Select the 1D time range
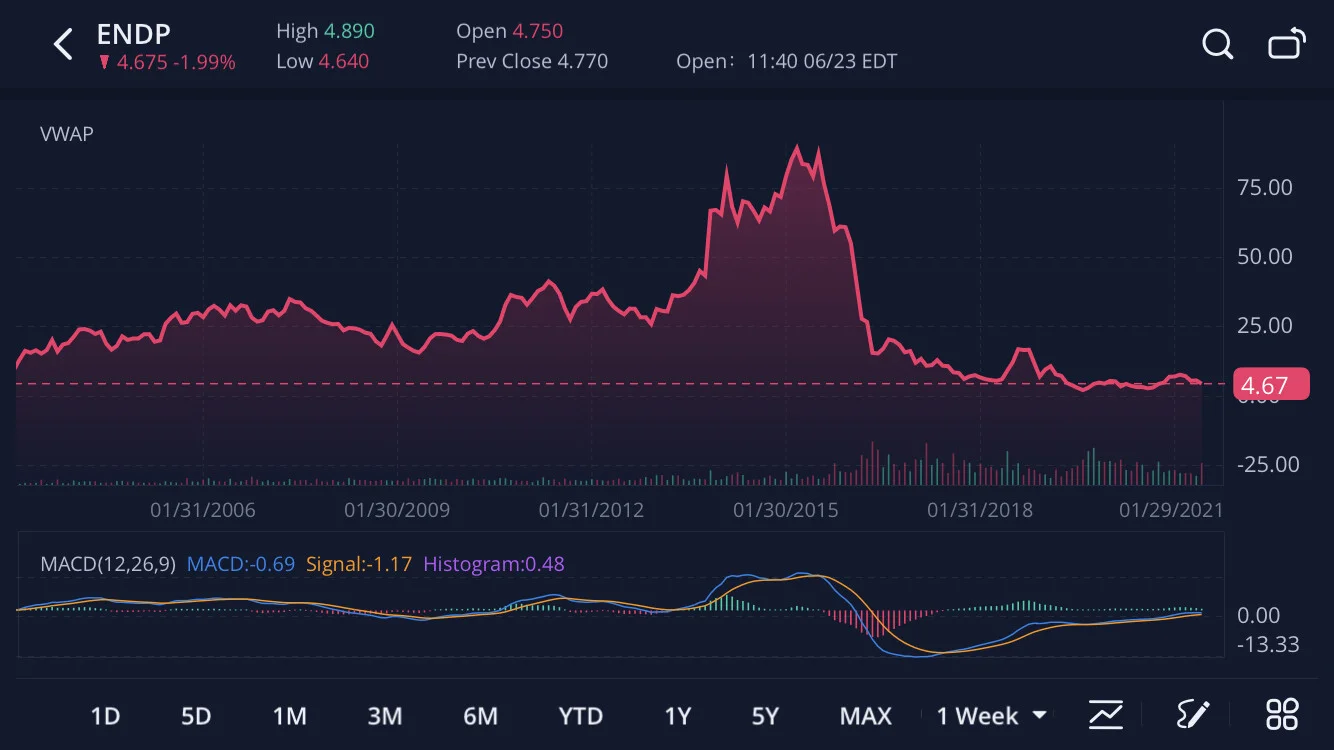 click(x=105, y=716)
